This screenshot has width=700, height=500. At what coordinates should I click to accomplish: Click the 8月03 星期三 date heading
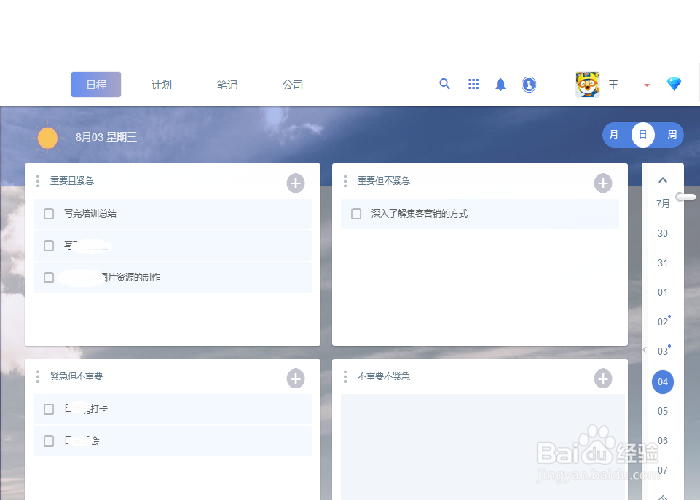point(106,137)
